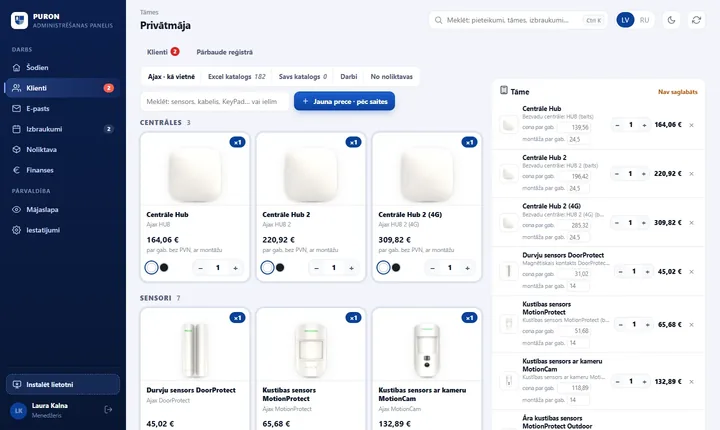Focus the product search field
720x430 pixels.
click(x=215, y=102)
